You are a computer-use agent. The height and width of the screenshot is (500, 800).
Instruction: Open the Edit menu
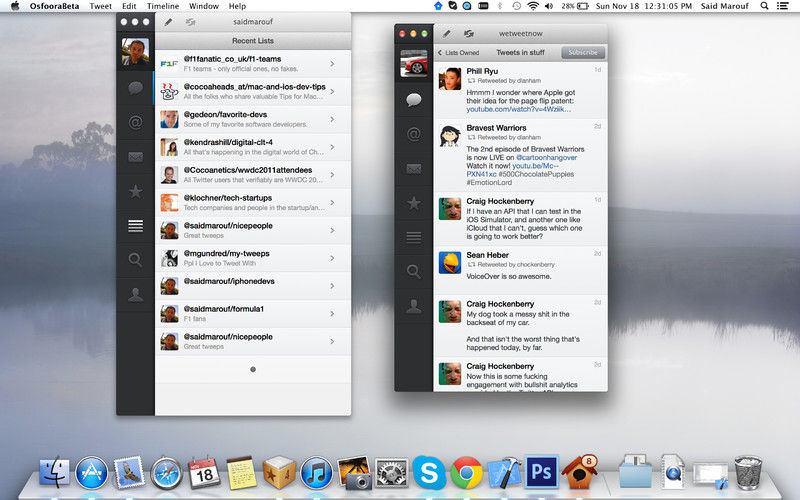(129, 6)
